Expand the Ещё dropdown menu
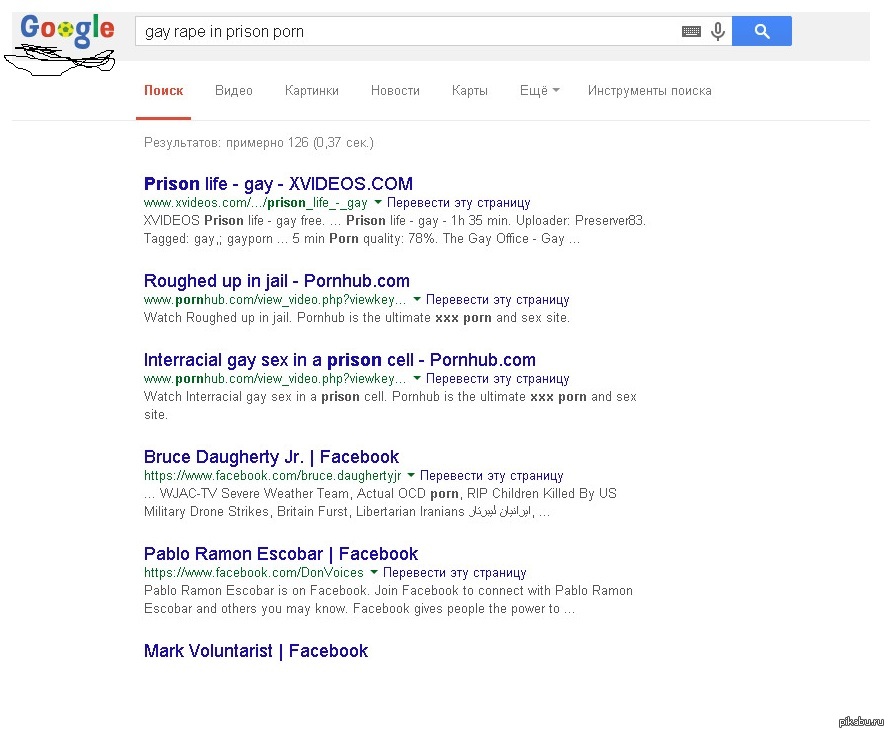Screen dimensions: 889x733 [539, 91]
